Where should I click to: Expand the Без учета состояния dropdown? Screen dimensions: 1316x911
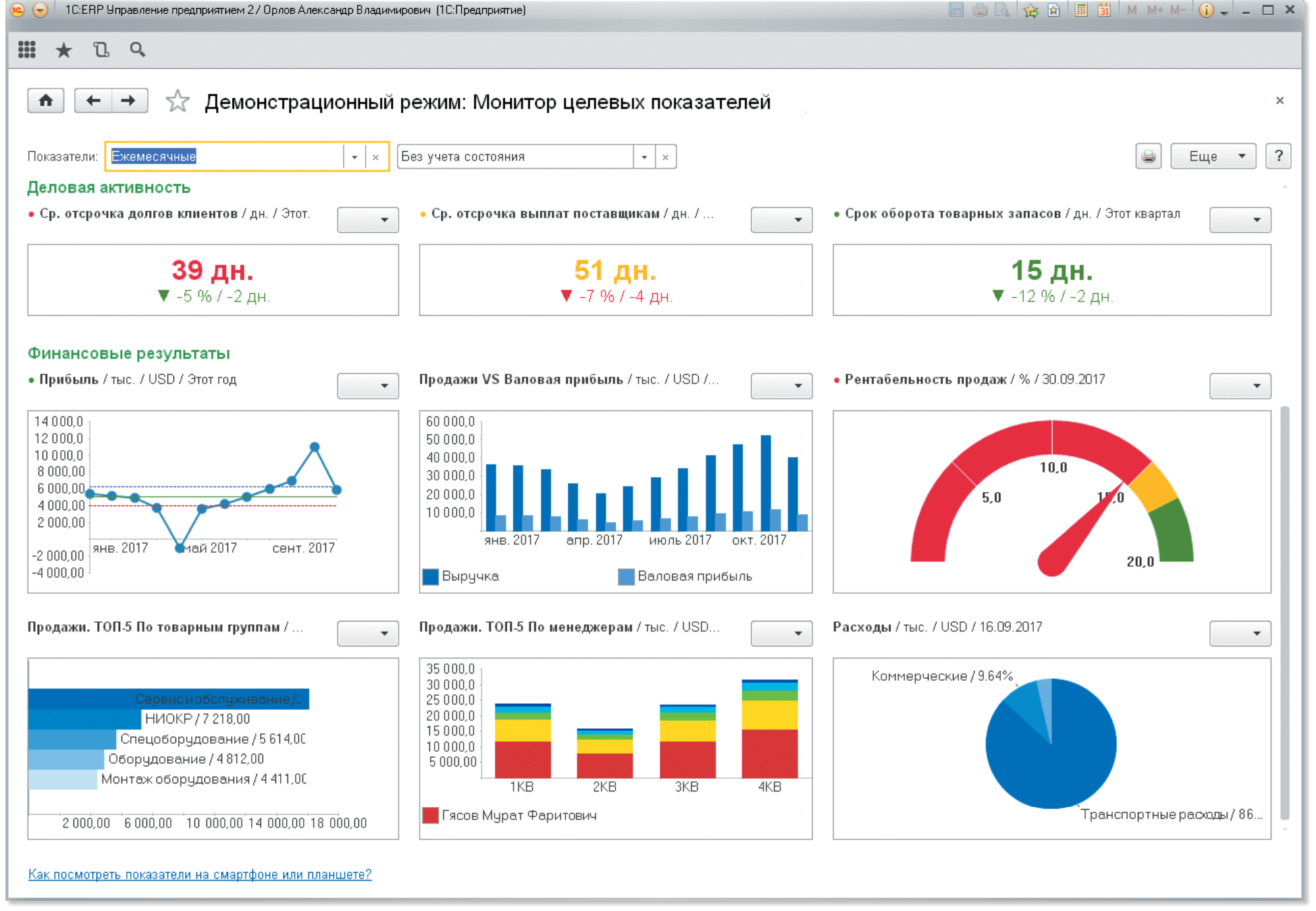[x=645, y=157]
